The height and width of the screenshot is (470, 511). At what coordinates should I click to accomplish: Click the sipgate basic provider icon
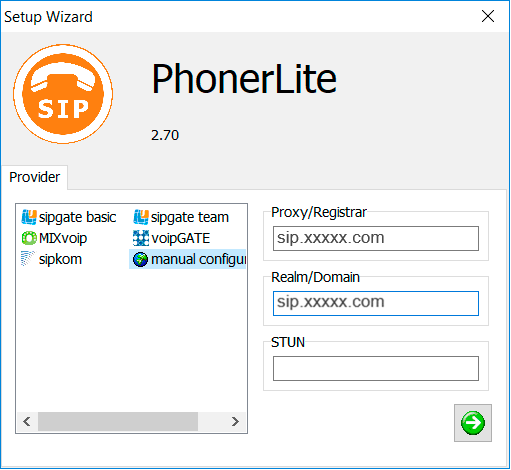(29, 217)
